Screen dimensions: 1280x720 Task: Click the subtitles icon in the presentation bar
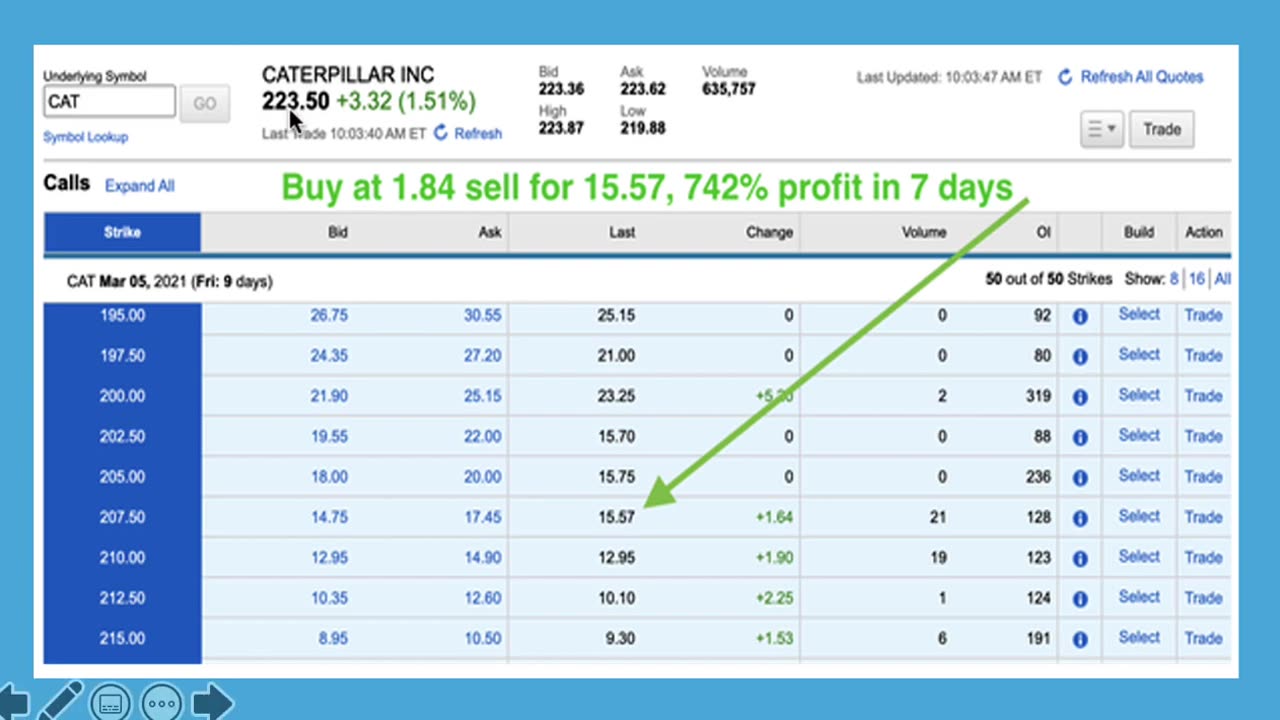pos(110,703)
